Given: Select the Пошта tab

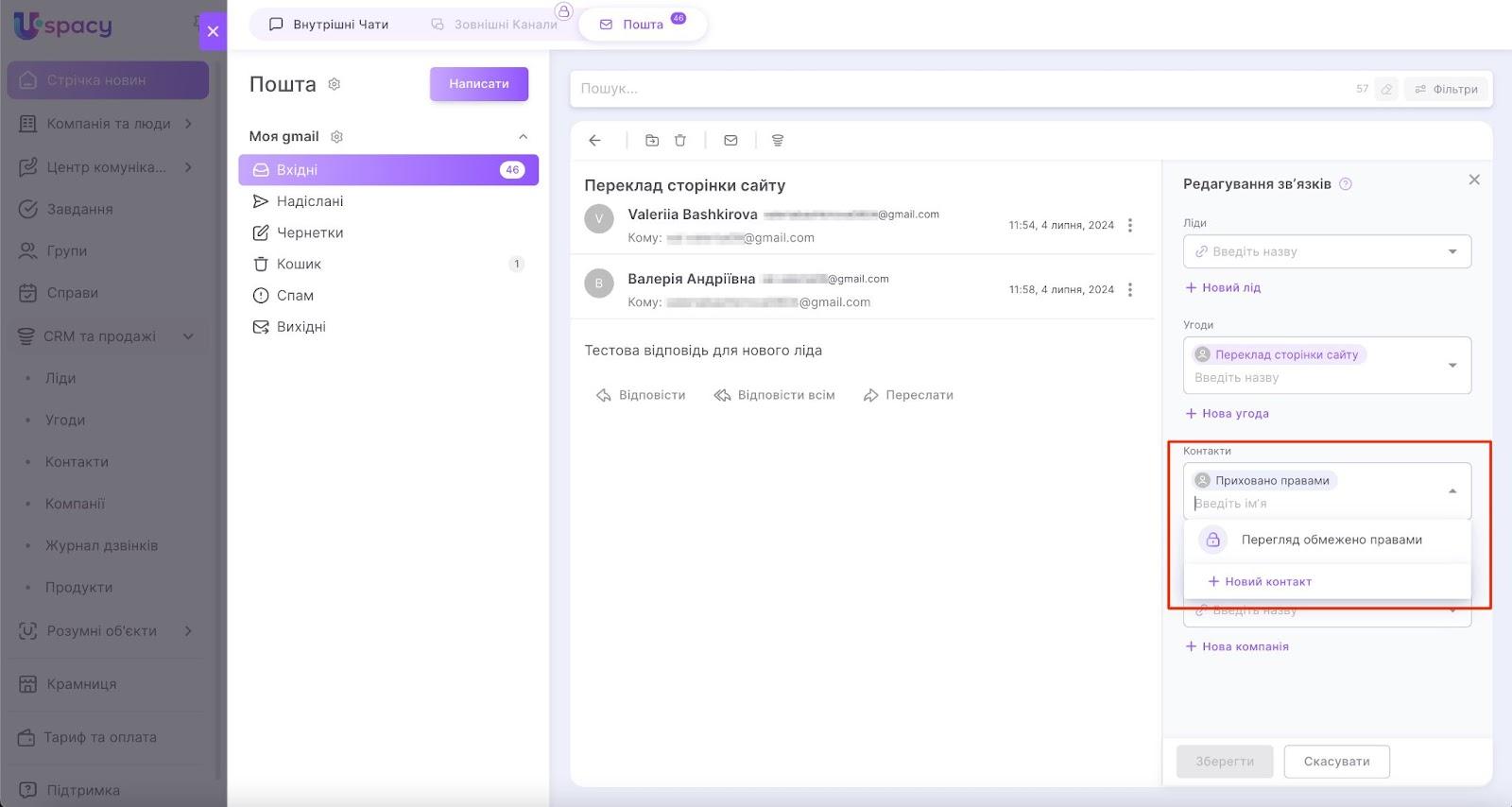Looking at the screenshot, I should 643,25.
